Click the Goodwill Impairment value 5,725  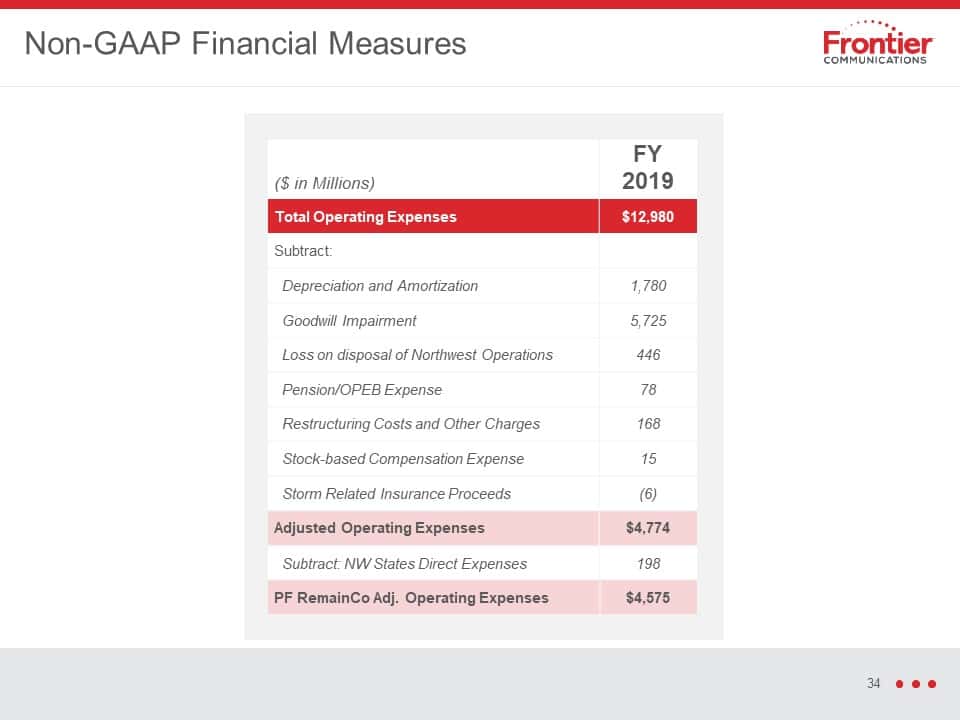[648, 321]
